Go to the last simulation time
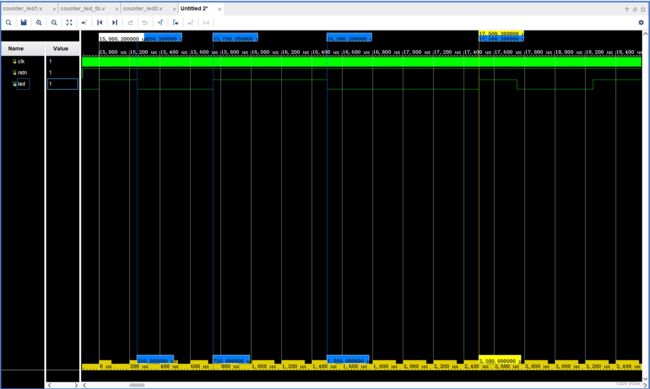The height and width of the screenshot is (389, 650). tap(115, 22)
